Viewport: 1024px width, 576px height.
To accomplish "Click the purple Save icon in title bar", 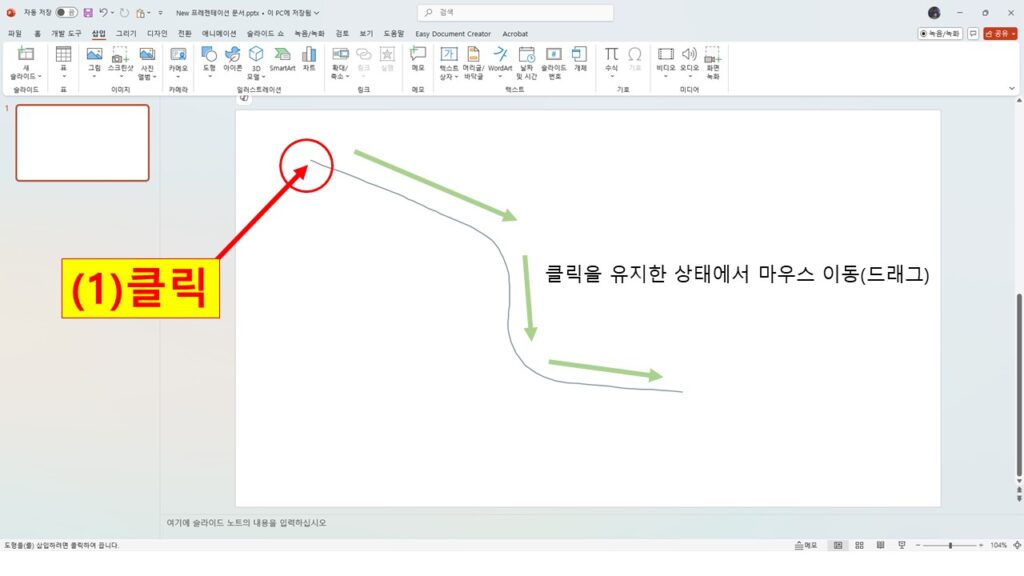I will tap(88, 12).
